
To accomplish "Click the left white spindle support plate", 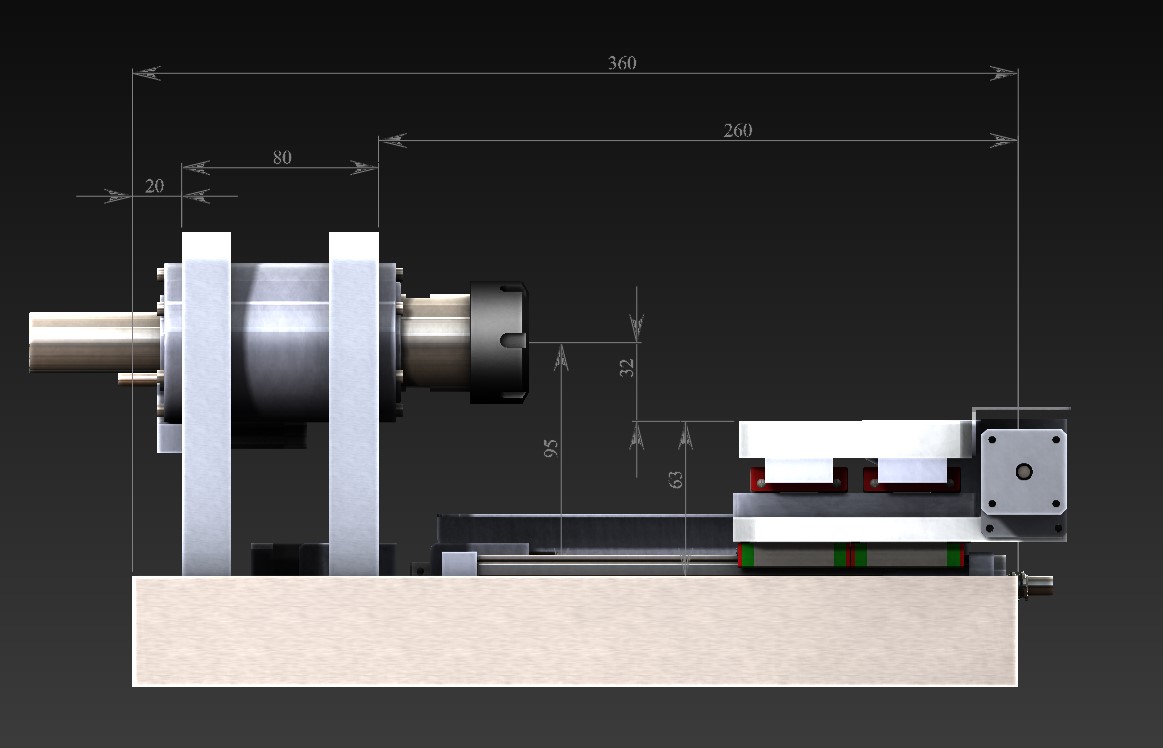I will point(206,404).
